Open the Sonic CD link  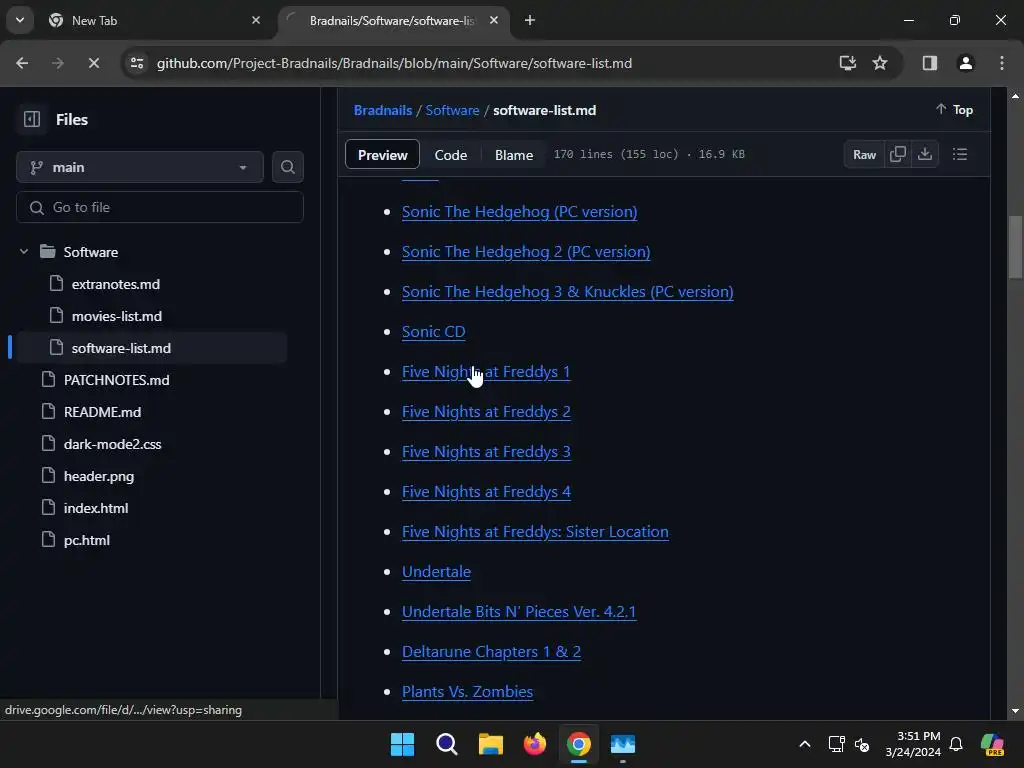tap(434, 331)
